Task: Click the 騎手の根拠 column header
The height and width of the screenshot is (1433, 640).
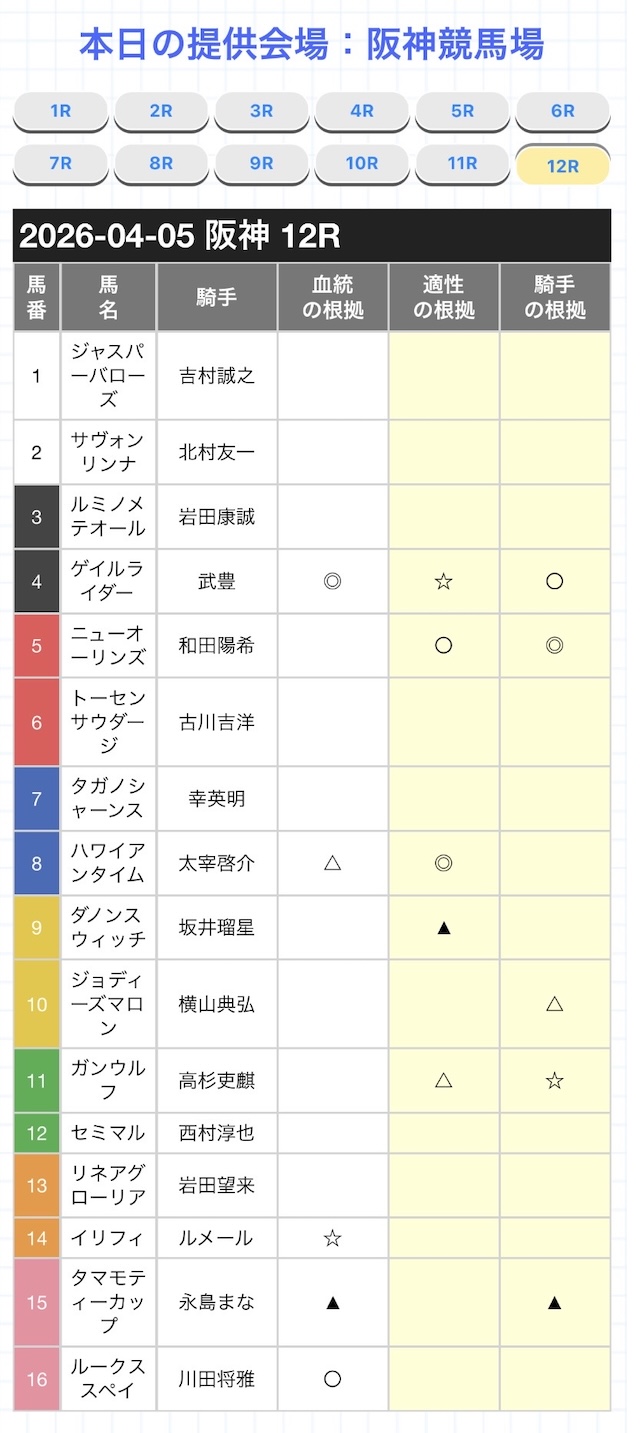Action: [x=555, y=297]
